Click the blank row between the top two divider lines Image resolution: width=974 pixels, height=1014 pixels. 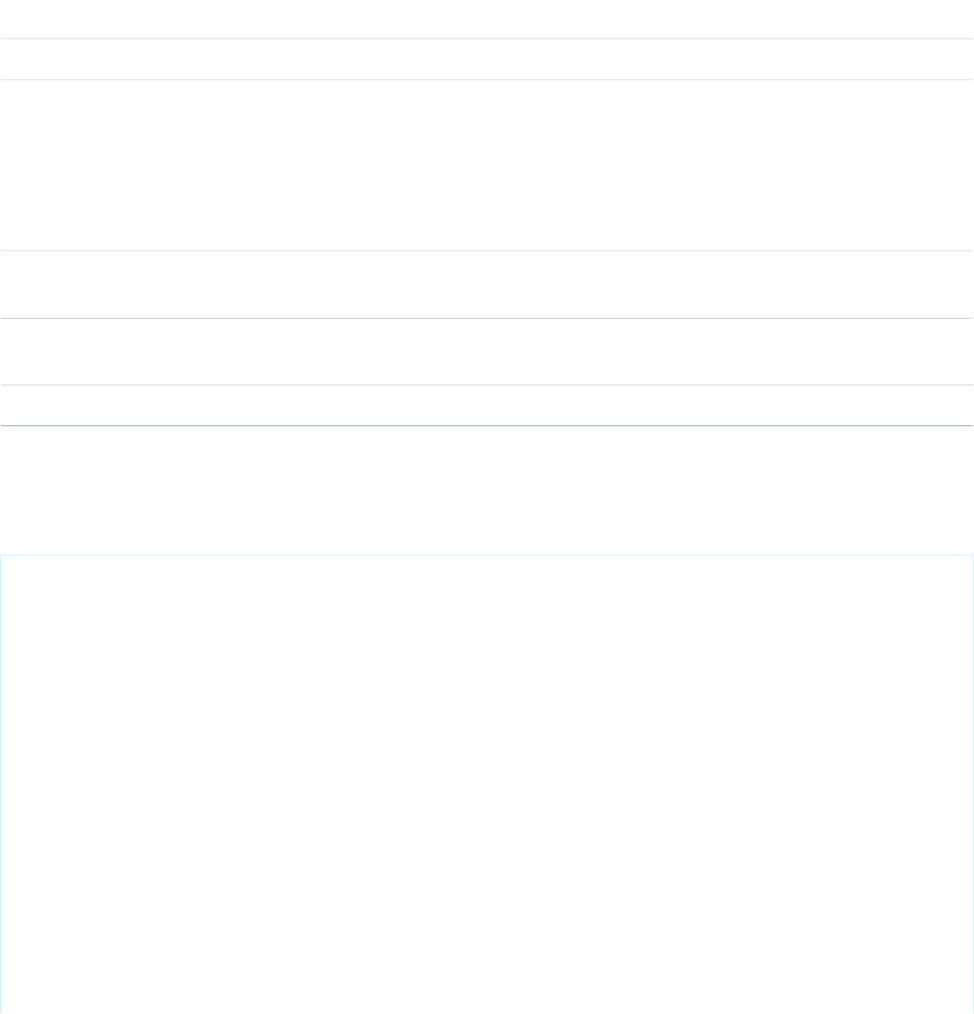point(487,59)
